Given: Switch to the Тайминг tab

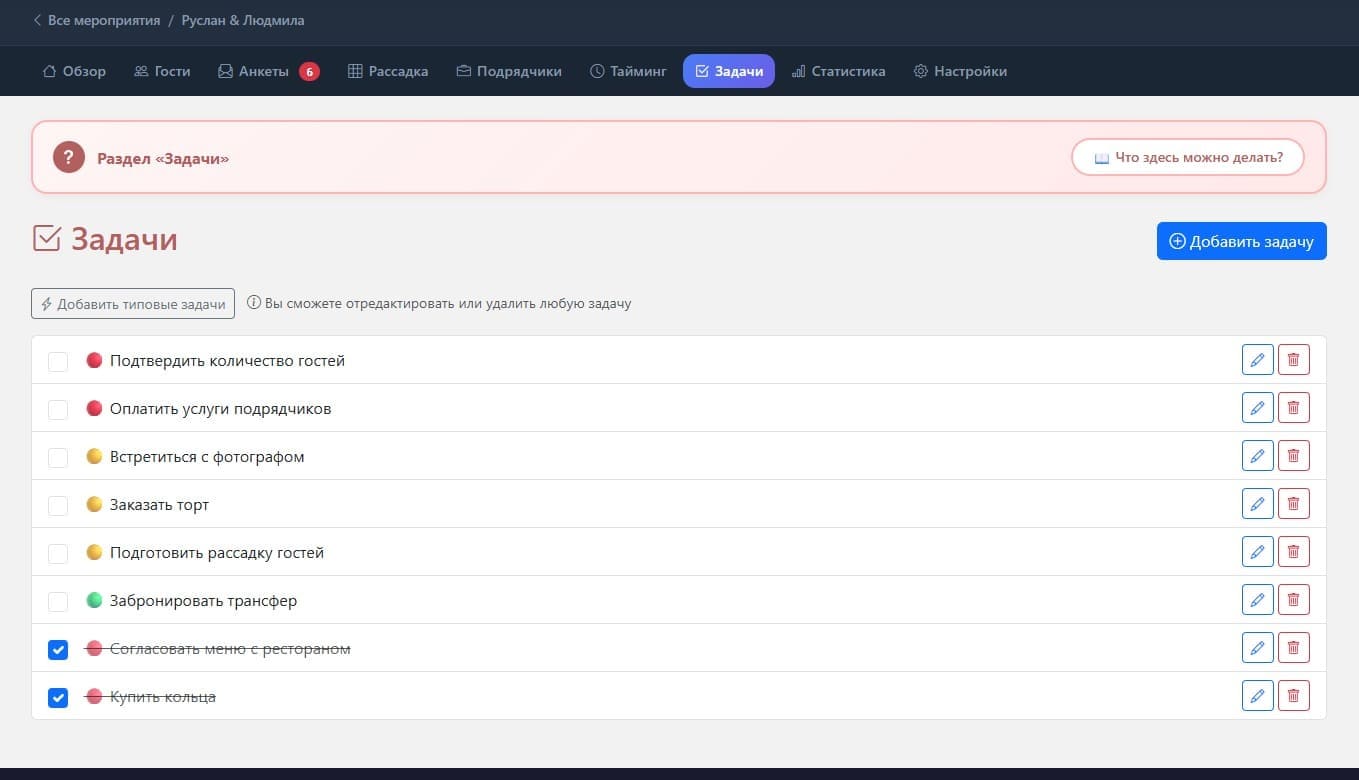Looking at the screenshot, I should pyautogui.click(x=628, y=71).
